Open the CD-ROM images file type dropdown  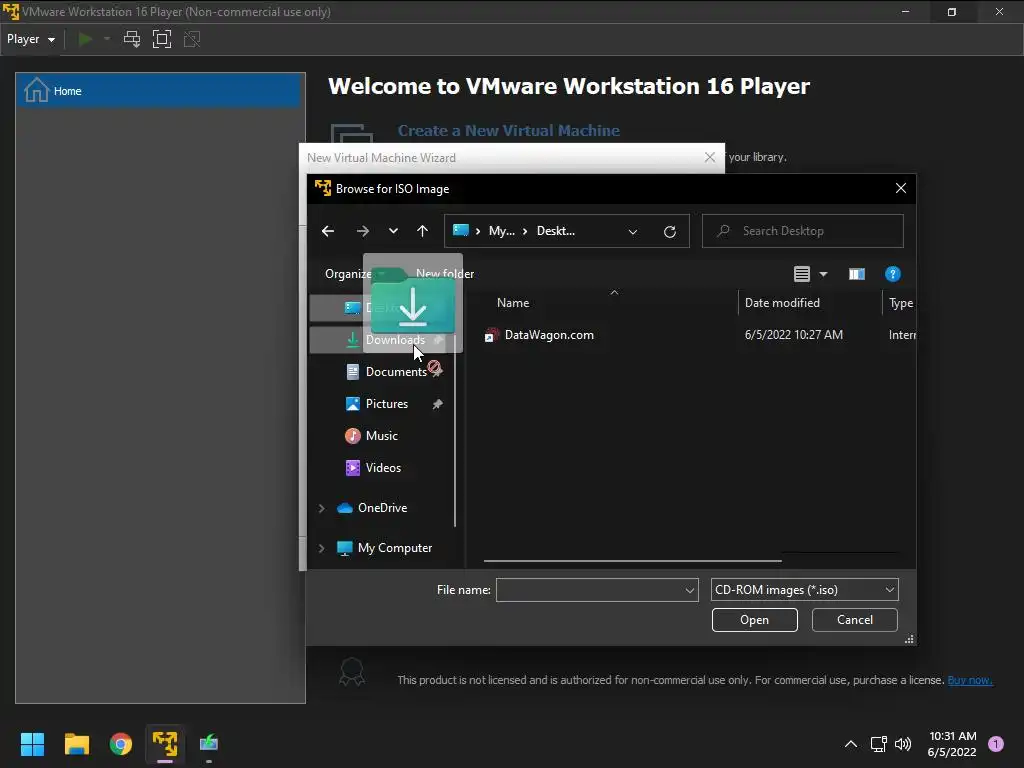pyautogui.click(x=805, y=590)
